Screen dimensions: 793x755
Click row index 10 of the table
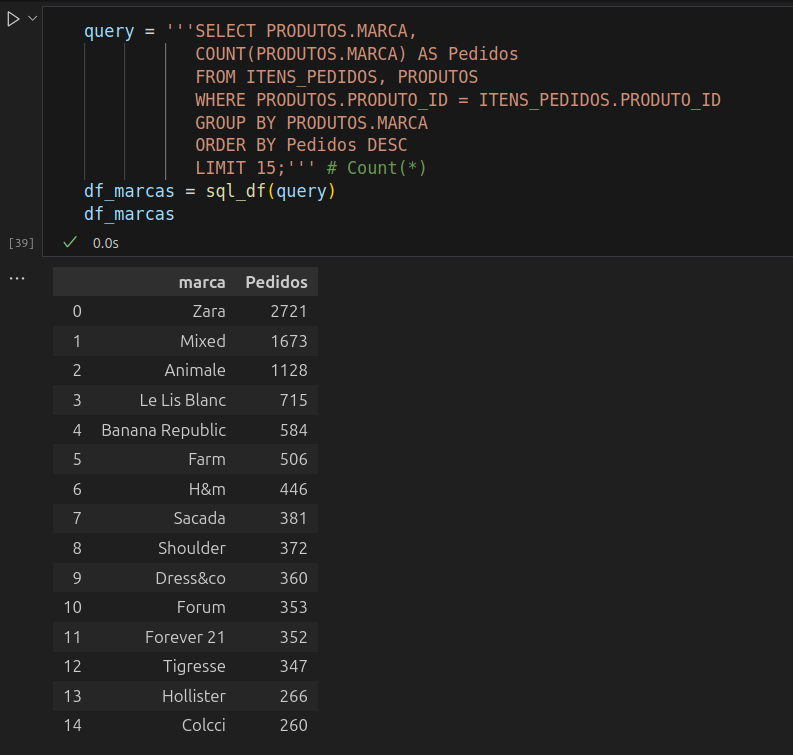point(72,607)
